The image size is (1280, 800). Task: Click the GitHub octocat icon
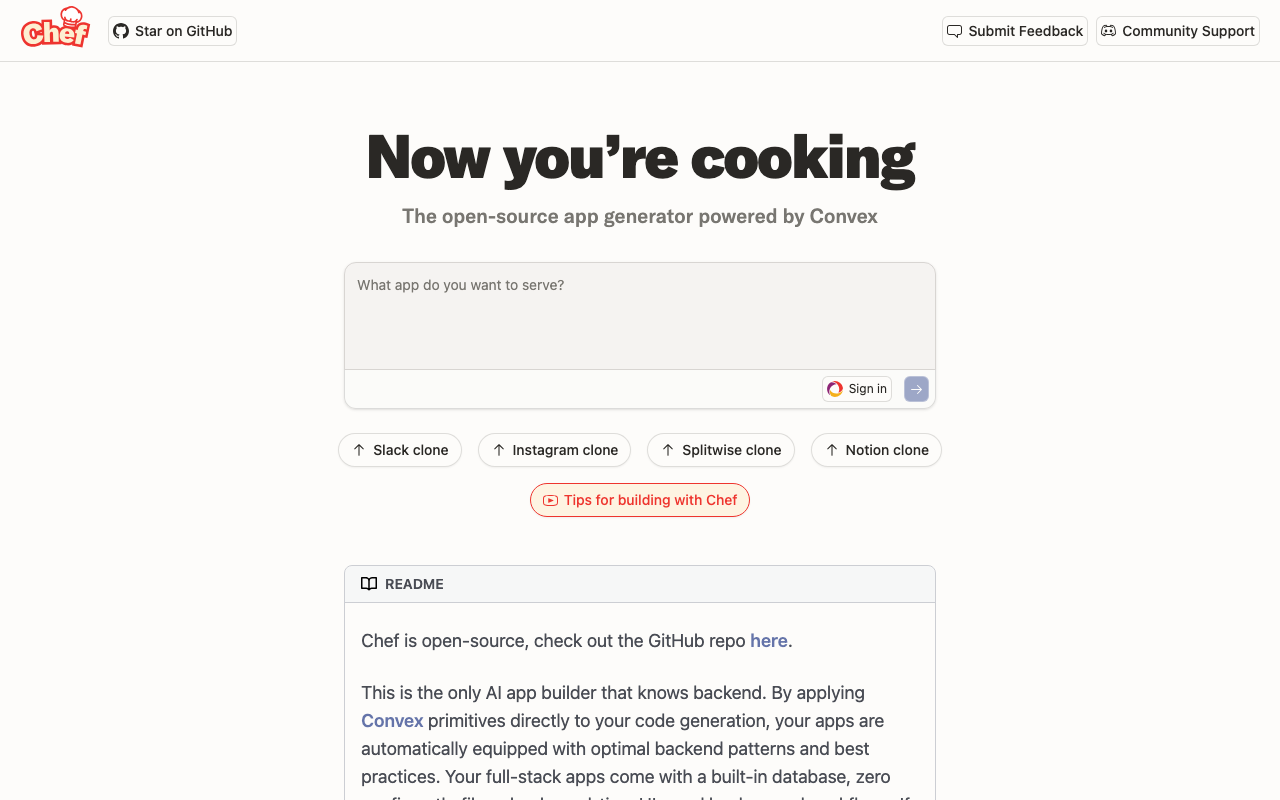coord(121,31)
